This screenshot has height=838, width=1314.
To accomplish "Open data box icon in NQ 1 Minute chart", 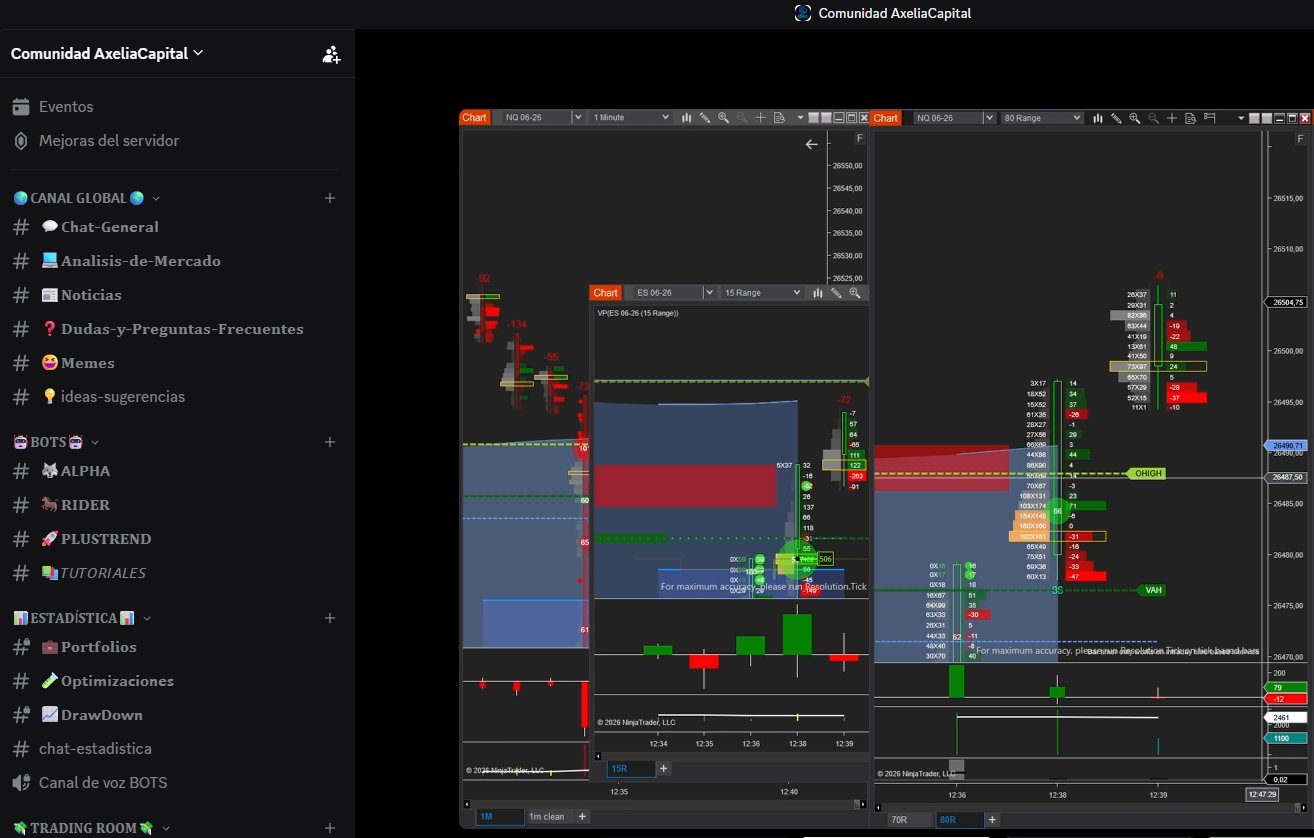I will [779, 118].
